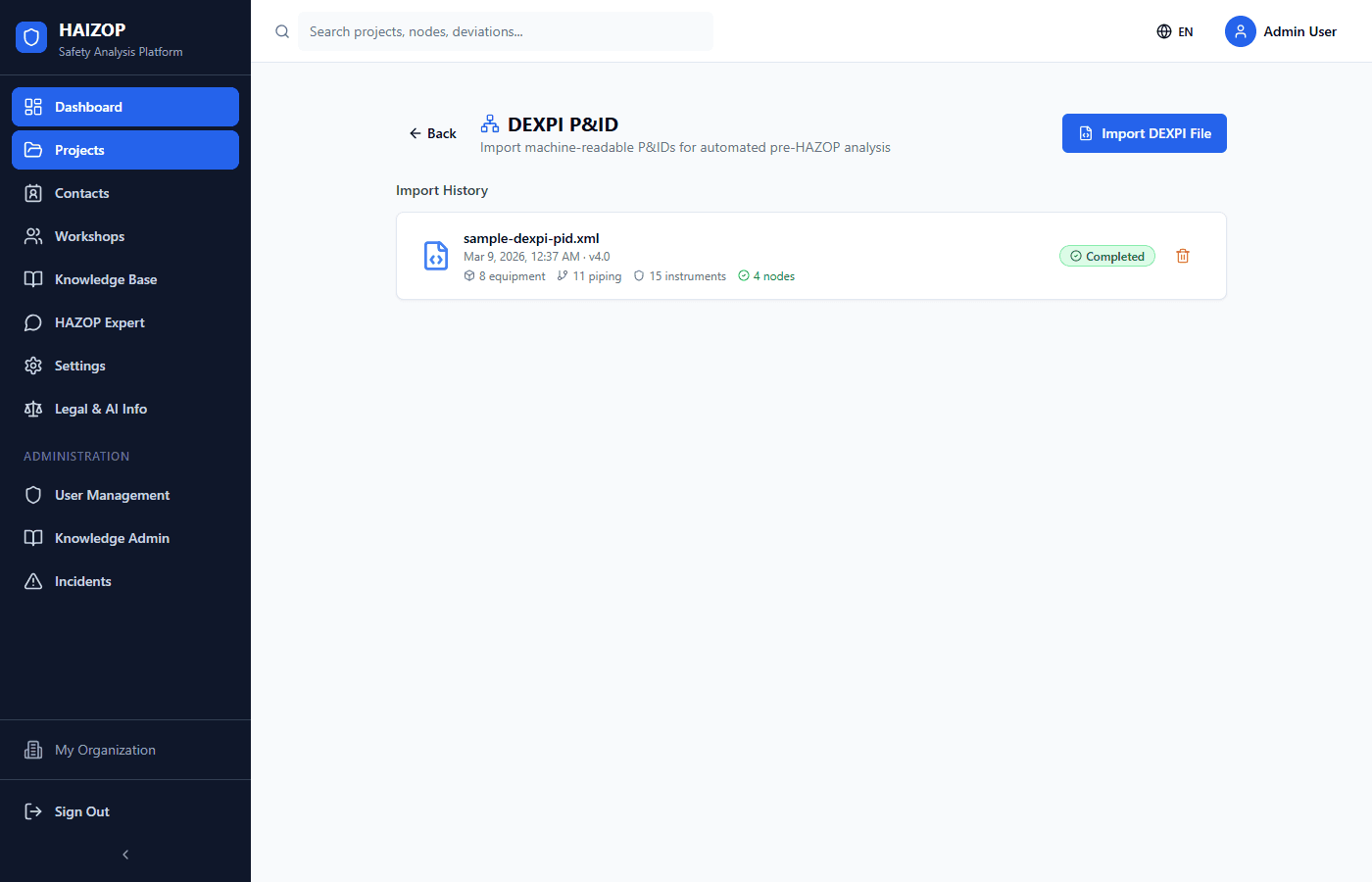The image size is (1372, 882).
Task: Delete the sample-dexpi-pid.xml import via trash icon
Action: coord(1183,256)
